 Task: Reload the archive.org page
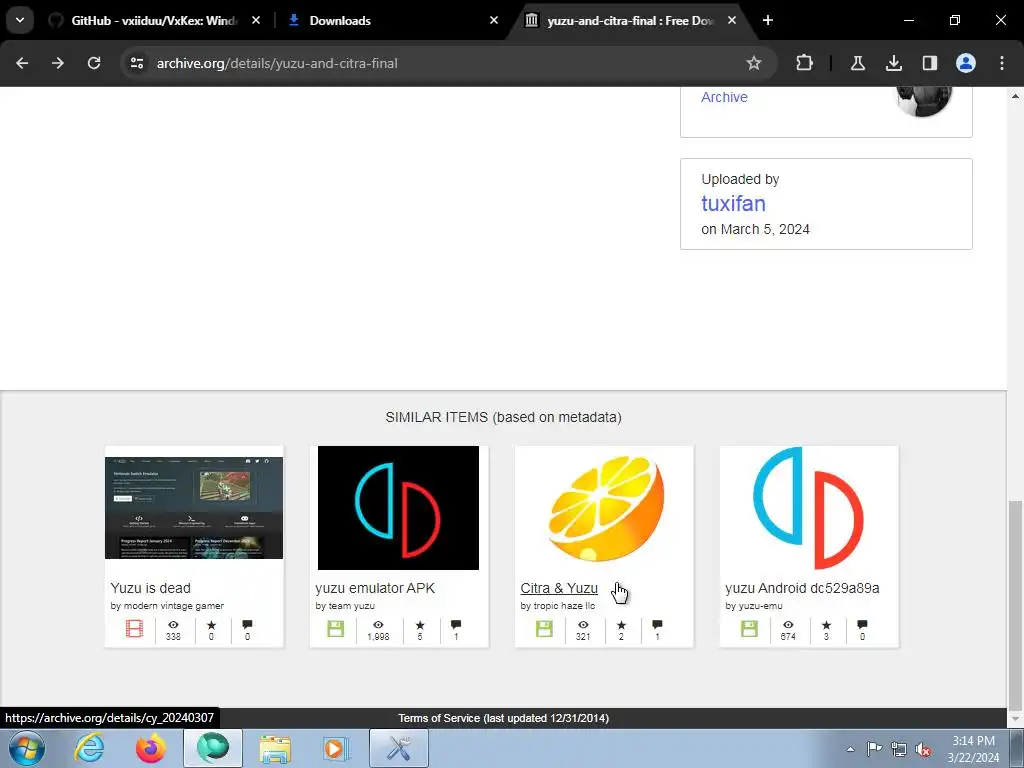94,63
